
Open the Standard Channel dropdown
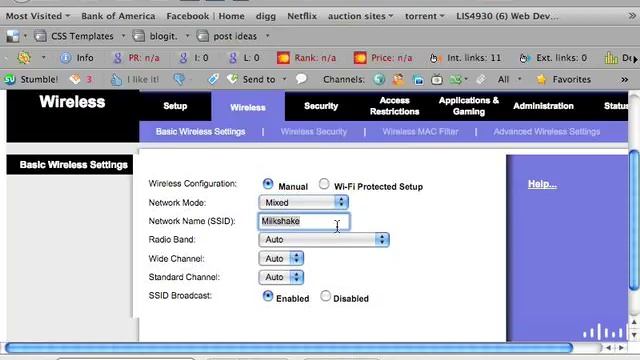click(x=281, y=277)
